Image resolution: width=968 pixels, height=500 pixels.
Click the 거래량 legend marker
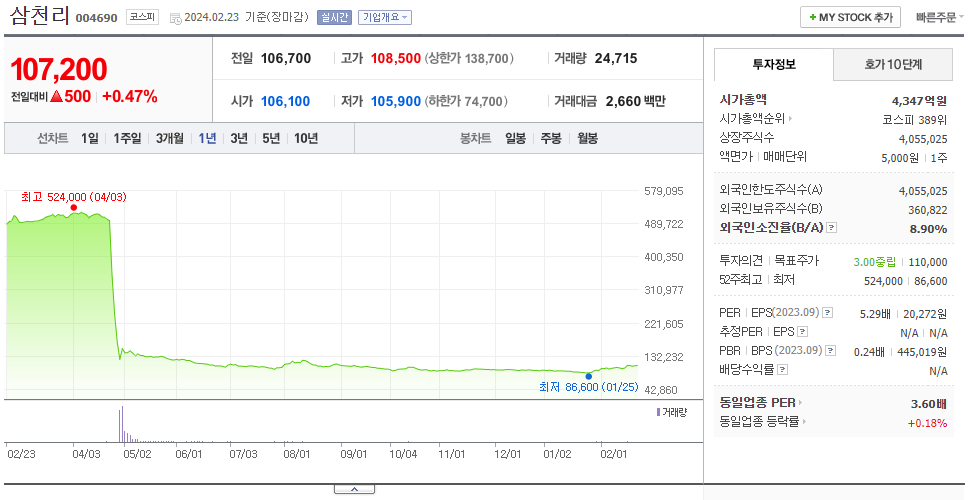coord(658,412)
